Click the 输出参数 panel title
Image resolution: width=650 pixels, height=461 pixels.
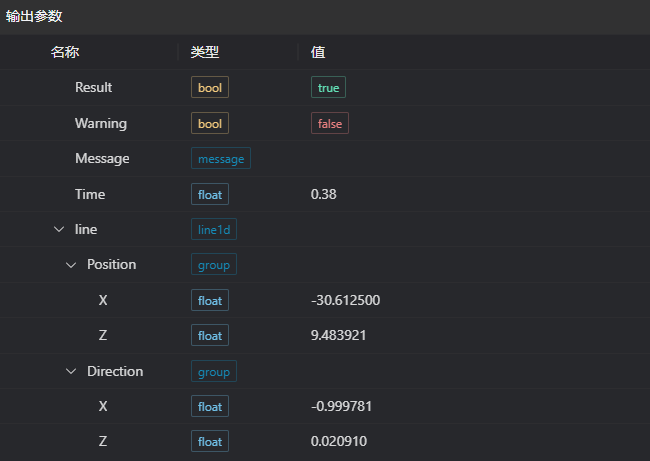tap(35, 16)
